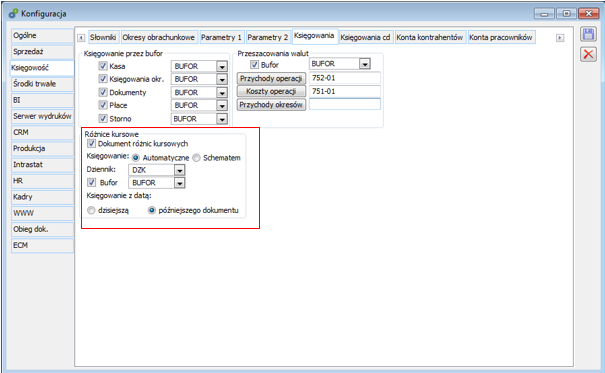Open the Produkcja section
This screenshot has width=605, height=373.
pyautogui.click(x=42, y=149)
